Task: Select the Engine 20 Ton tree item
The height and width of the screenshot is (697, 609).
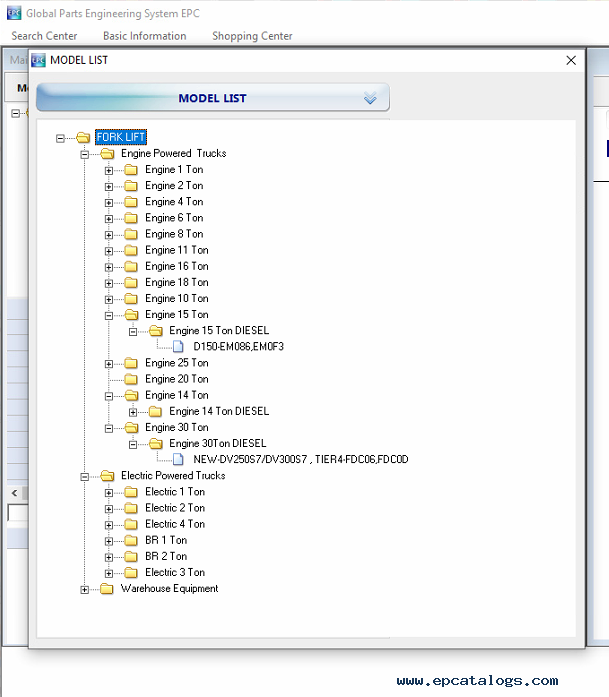Action: point(176,379)
